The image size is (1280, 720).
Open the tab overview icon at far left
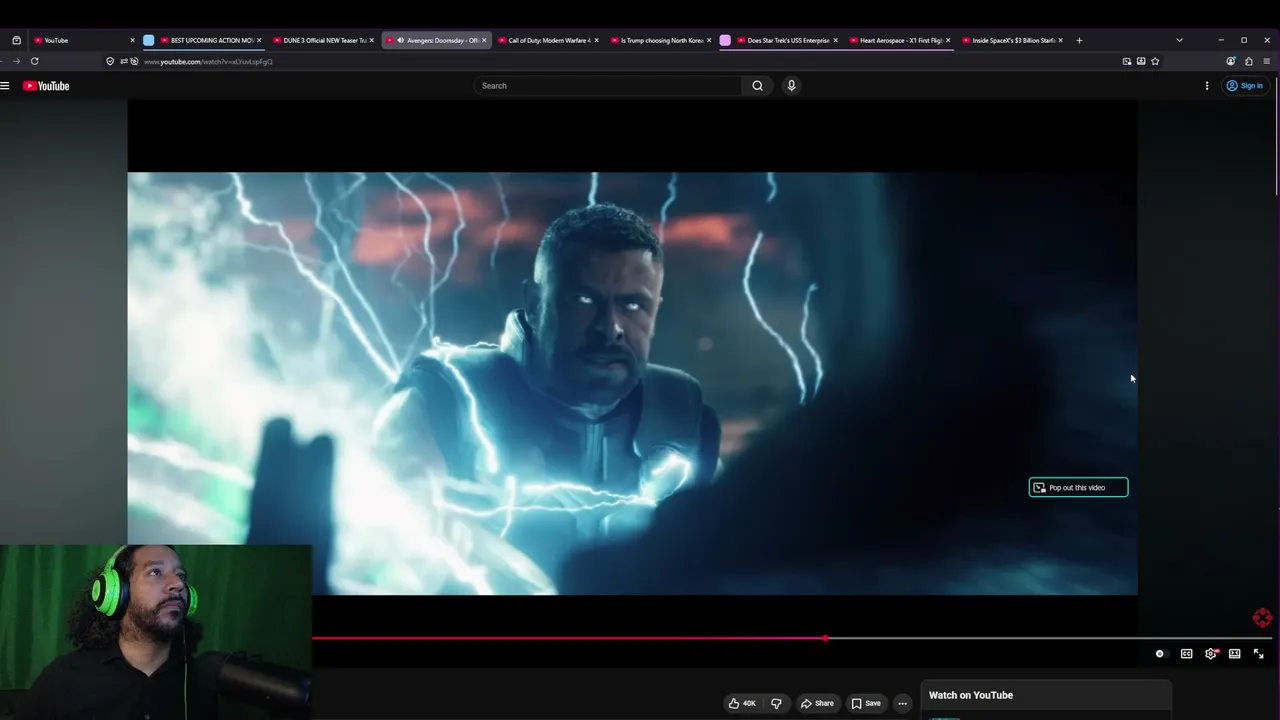(16, 40)
